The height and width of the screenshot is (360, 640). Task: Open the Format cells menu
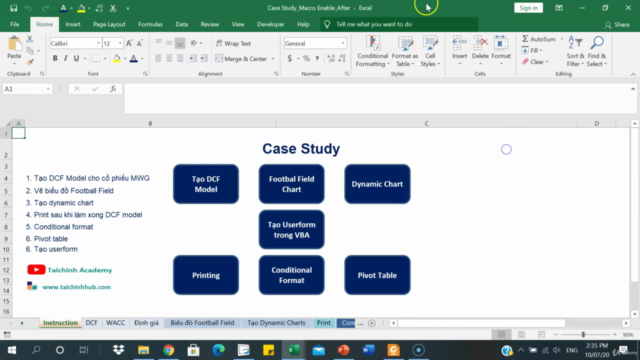pos(501,50)
